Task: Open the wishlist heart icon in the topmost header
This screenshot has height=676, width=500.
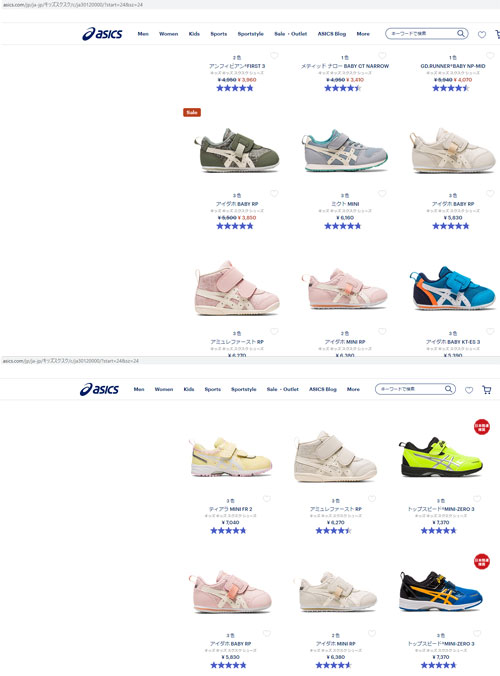Action: [482, 34]
